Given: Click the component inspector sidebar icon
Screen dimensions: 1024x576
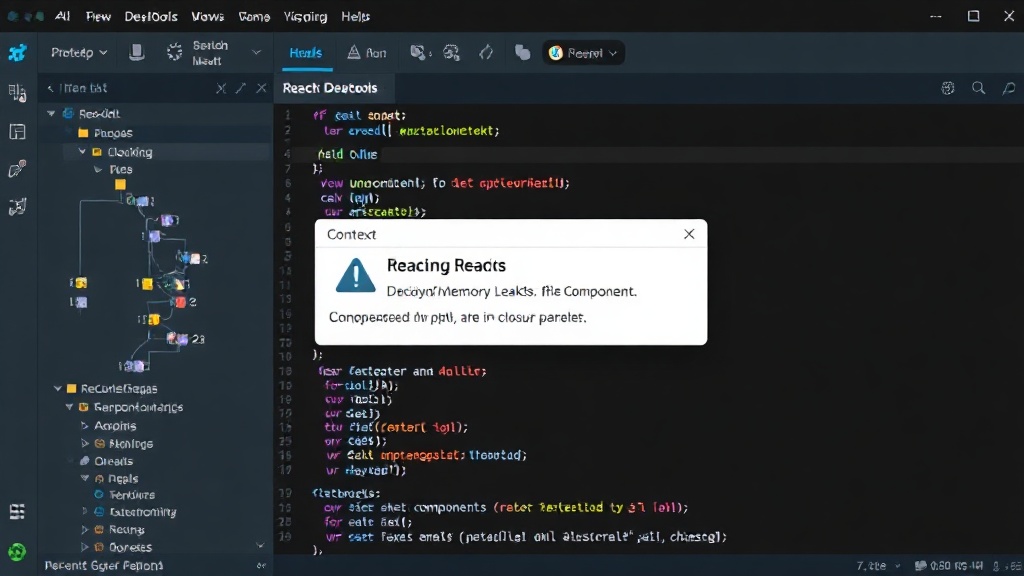Looking at the screenshot, I should (x=18, y=207).
